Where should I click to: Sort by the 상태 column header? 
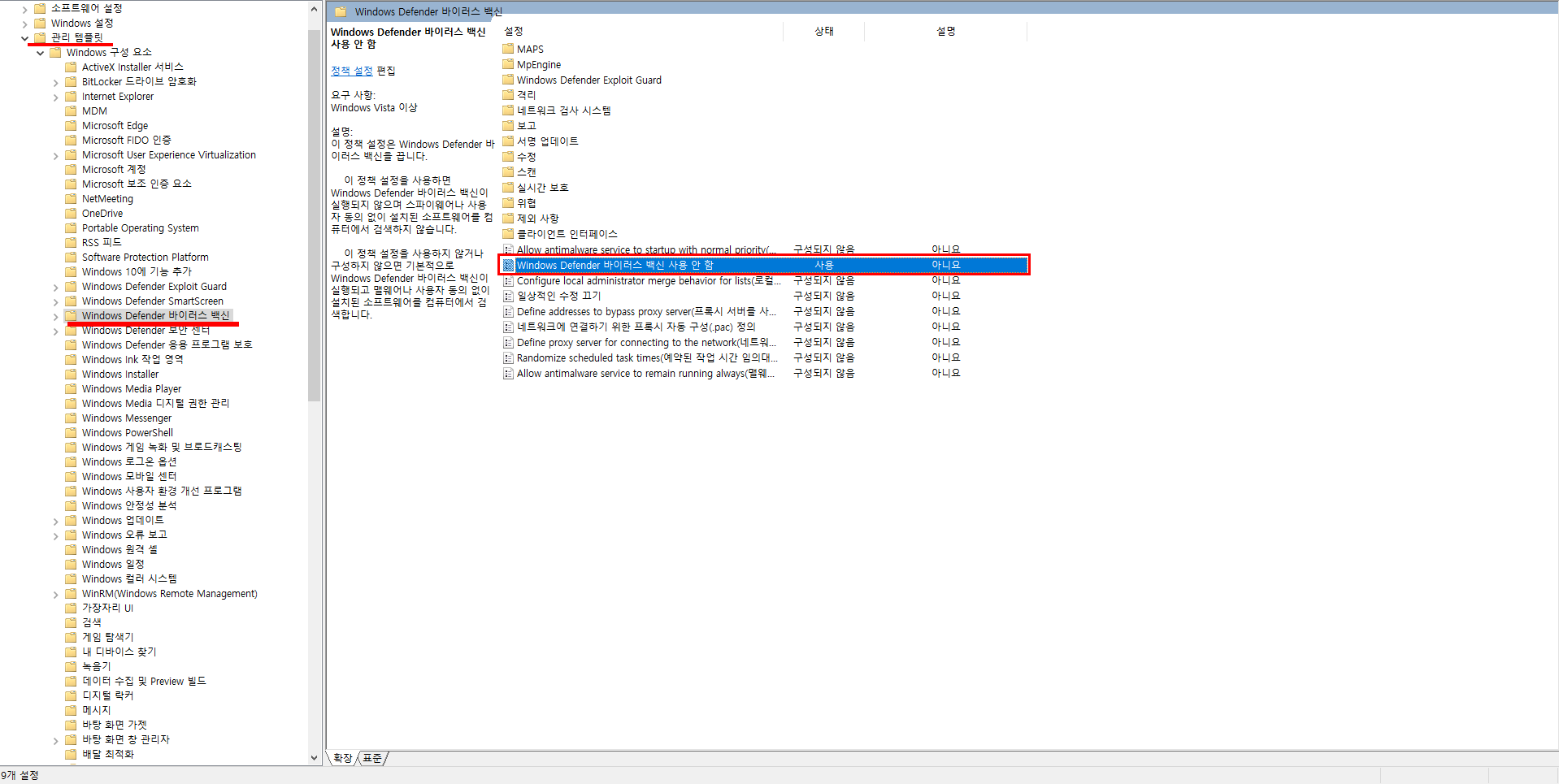(x=823, y=31)
